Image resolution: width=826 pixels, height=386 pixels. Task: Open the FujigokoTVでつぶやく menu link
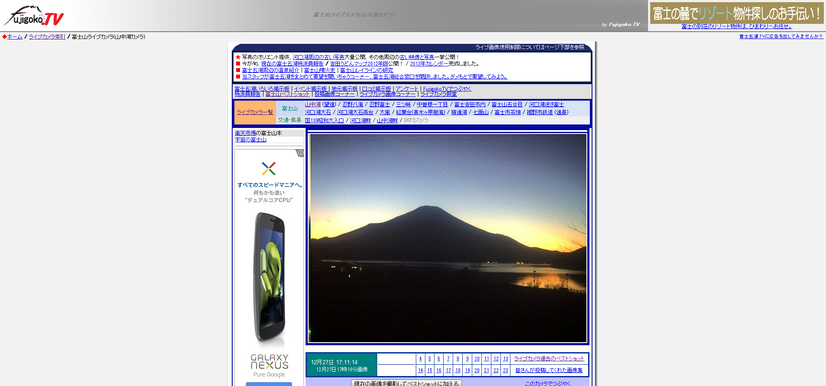[447, 89]
